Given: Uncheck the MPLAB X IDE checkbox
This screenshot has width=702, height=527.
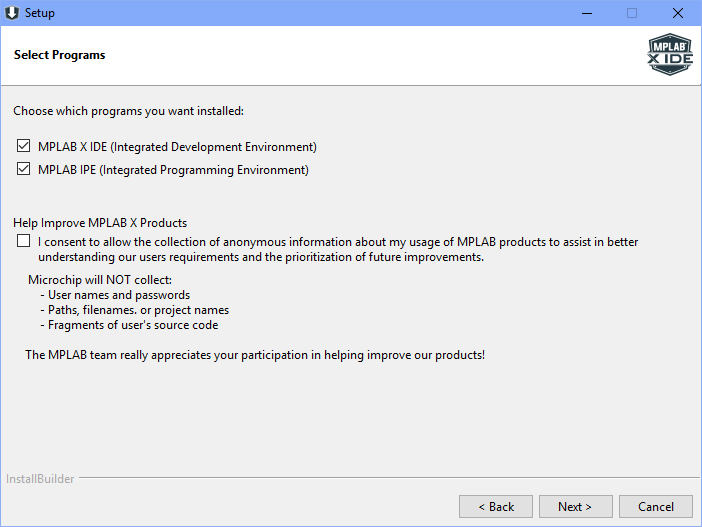Looking at the screenshot, I should point(23,146).
